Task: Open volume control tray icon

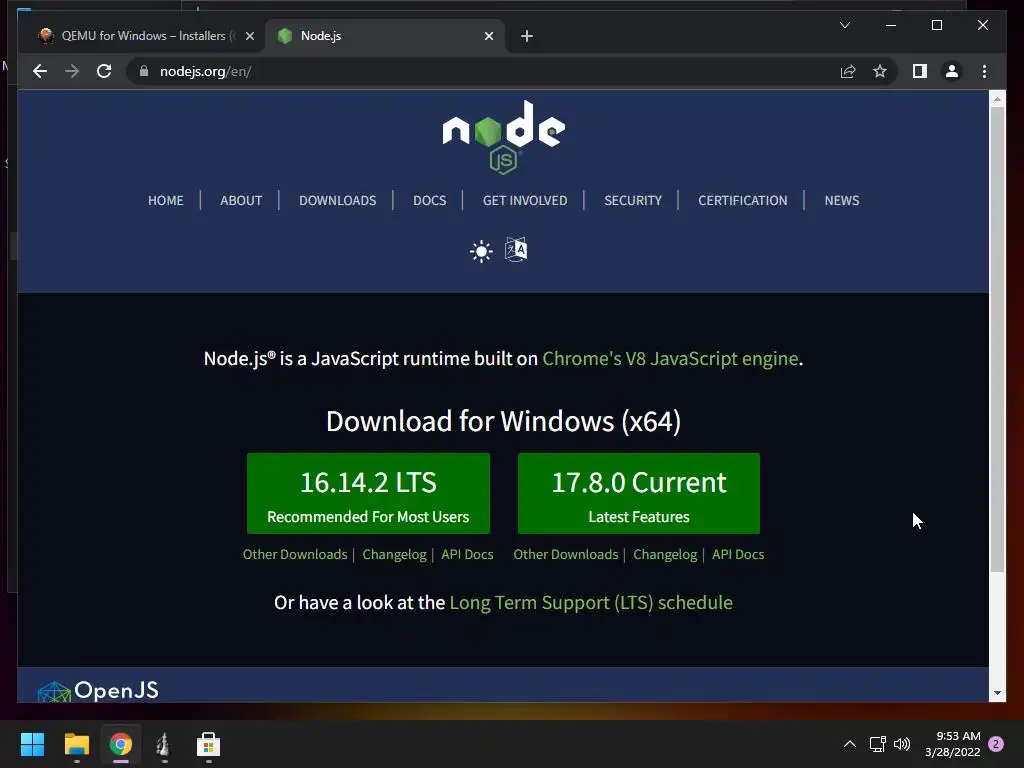Action: click(x=902, y=744)
